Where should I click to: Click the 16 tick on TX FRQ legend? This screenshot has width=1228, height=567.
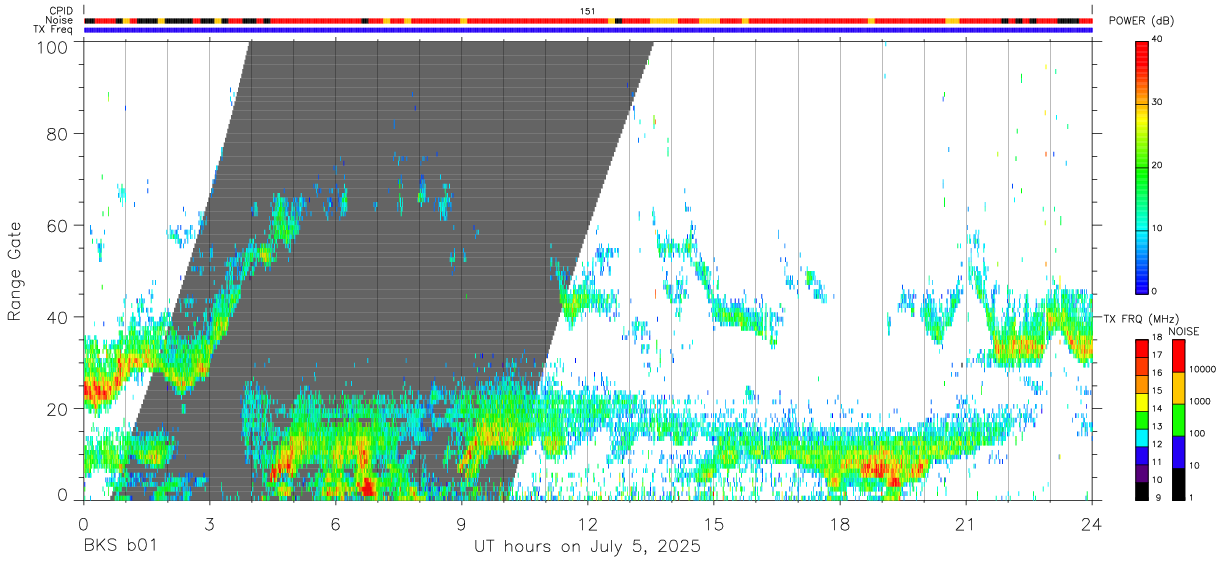pos(1156,373)
